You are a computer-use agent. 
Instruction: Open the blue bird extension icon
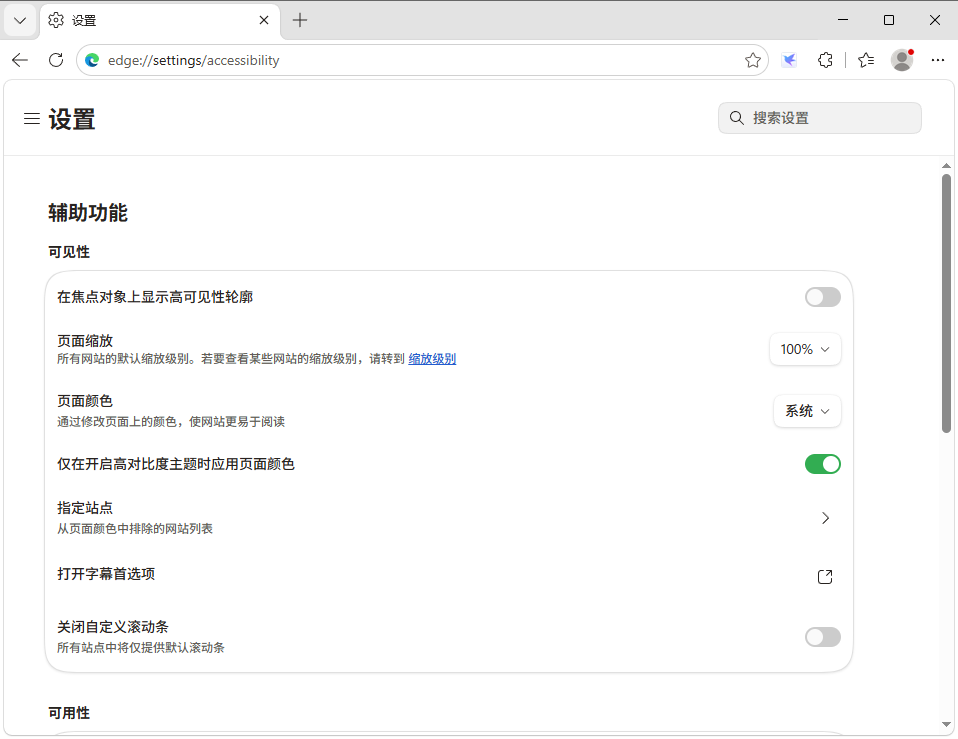(789, 60)
